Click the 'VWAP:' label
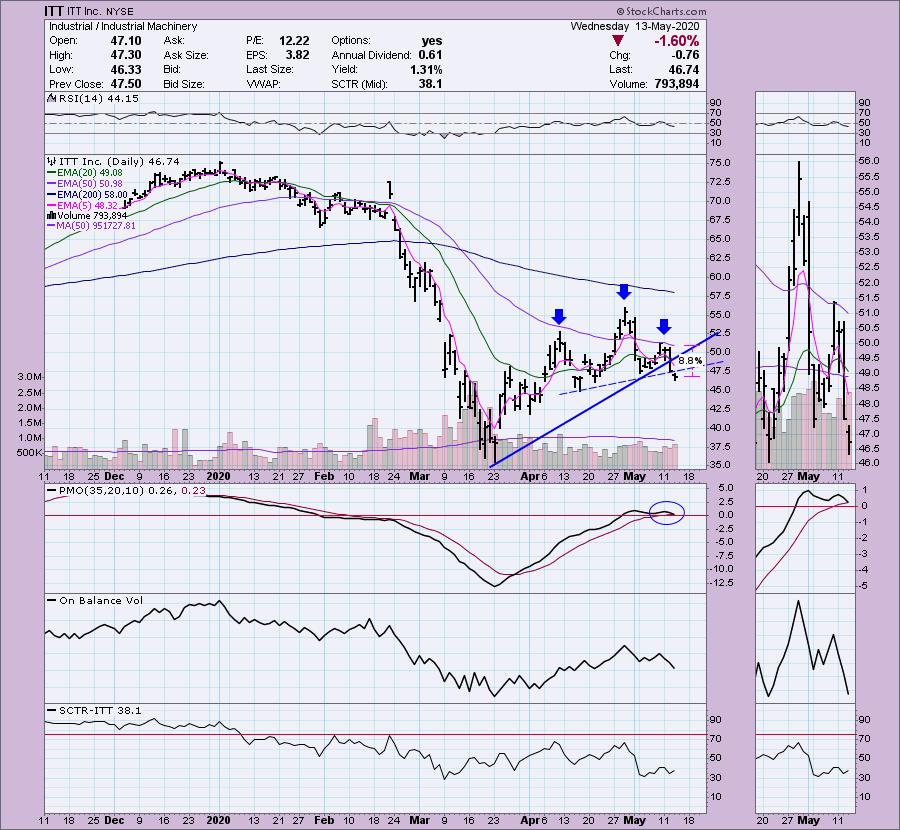The width and height of the screenshot is (900, 830). 261,84
